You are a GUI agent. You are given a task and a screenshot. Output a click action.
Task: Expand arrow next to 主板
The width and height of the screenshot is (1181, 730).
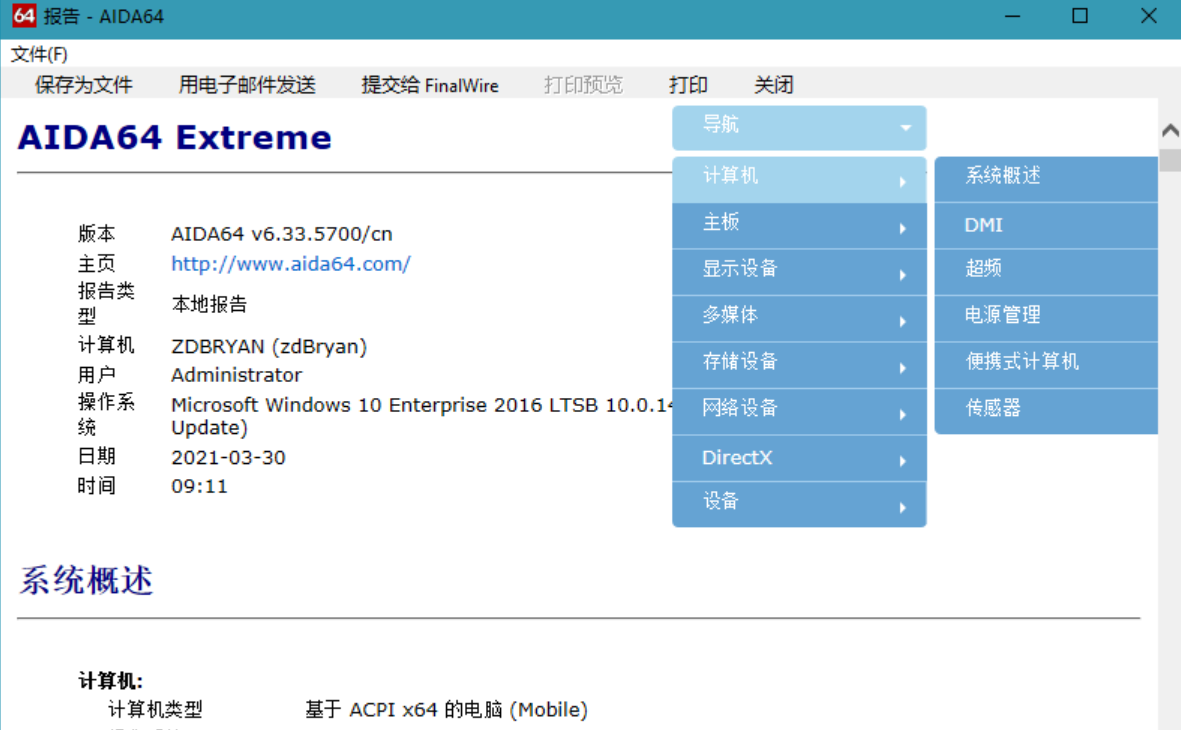click(902, 228)
